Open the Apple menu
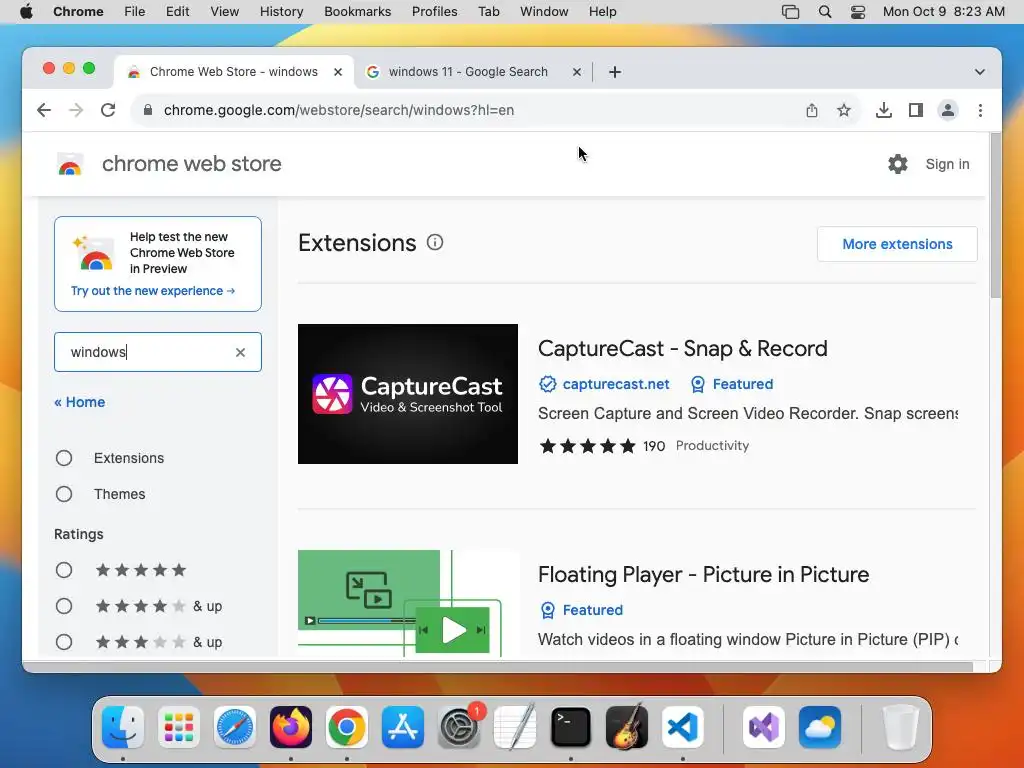This screenshot has height=768, width=1024. pos(26,12)
